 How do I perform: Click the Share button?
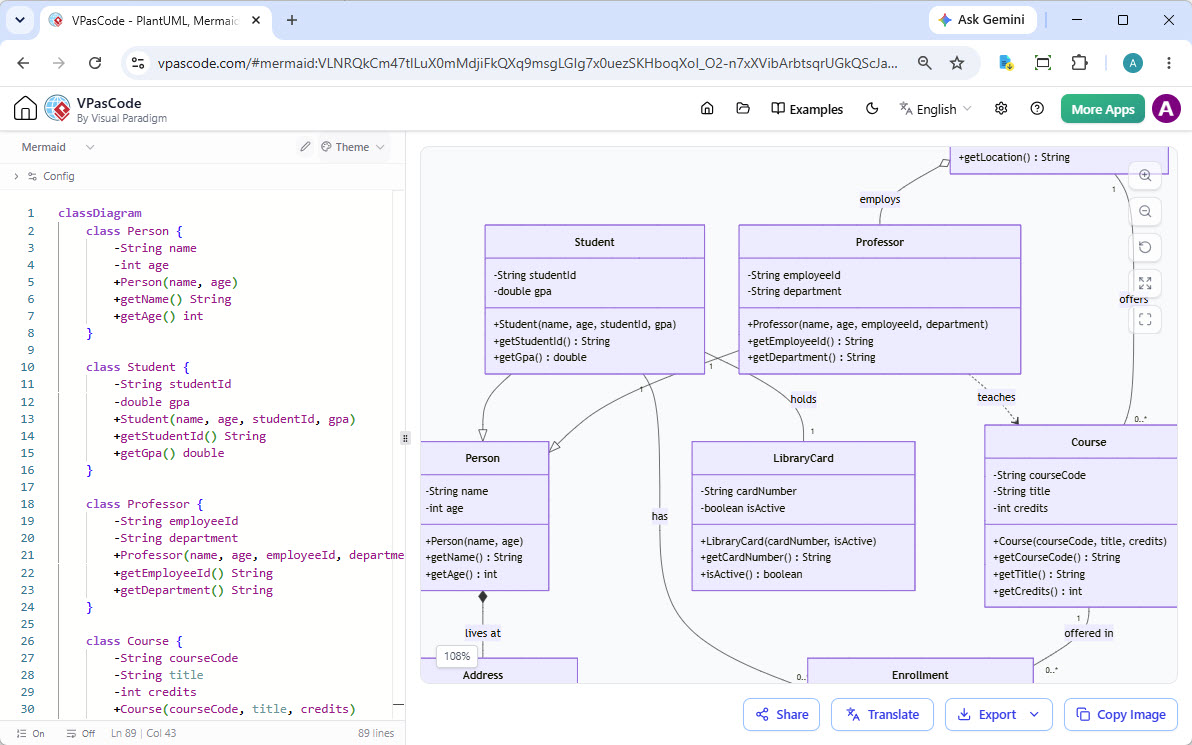(781, 715)
